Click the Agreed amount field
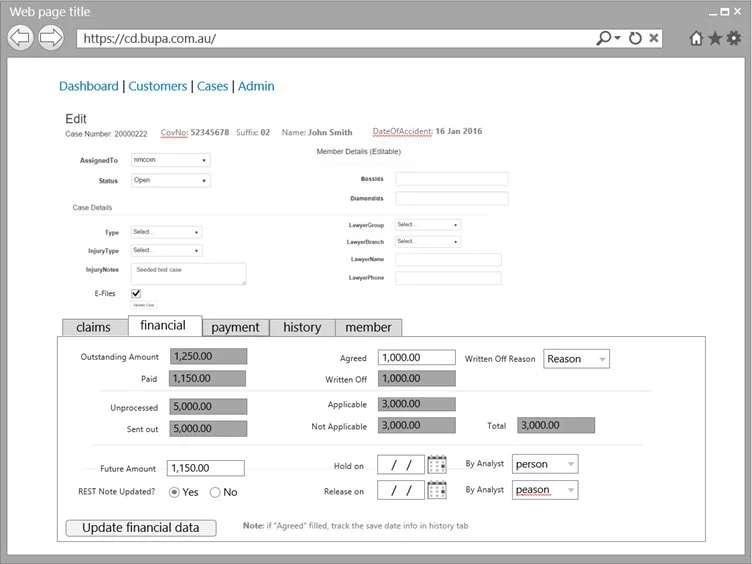The height and width of the screenshot is (564, 752). click(x=417, y=357)
